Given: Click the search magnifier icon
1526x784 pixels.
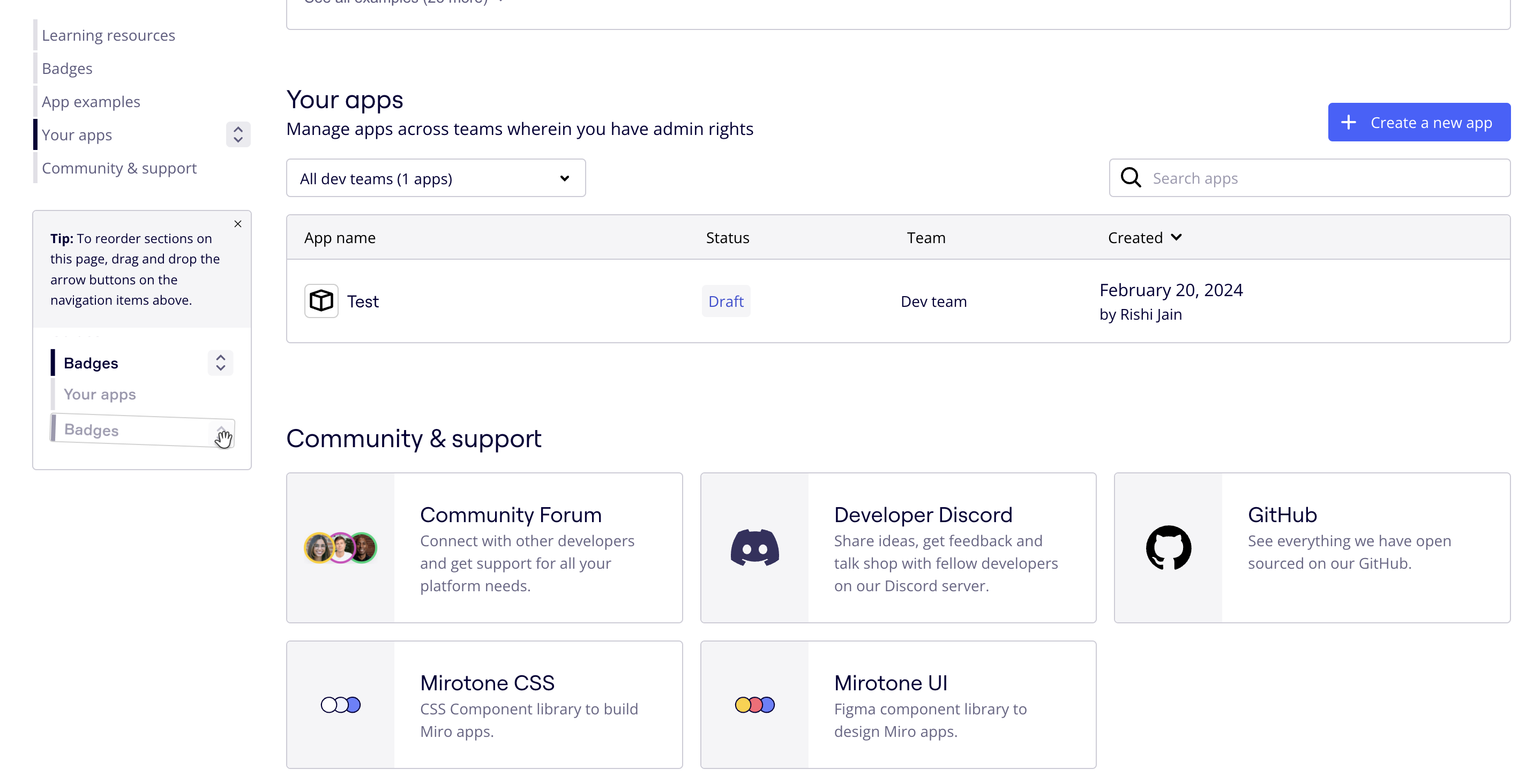Looking at the screenshot, I should click(1130, 178).
